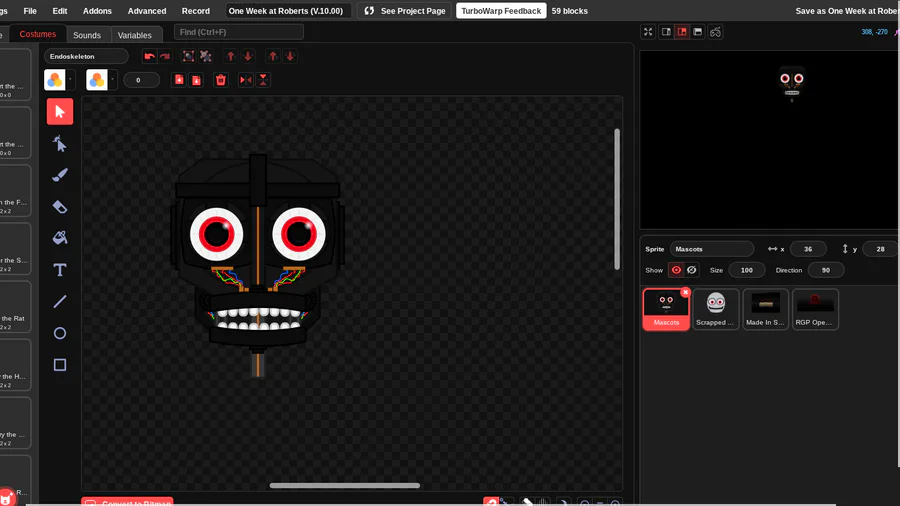Undo the last costume edit
Image resolution: width=900 pixels, height=506 pixels.
149,56
